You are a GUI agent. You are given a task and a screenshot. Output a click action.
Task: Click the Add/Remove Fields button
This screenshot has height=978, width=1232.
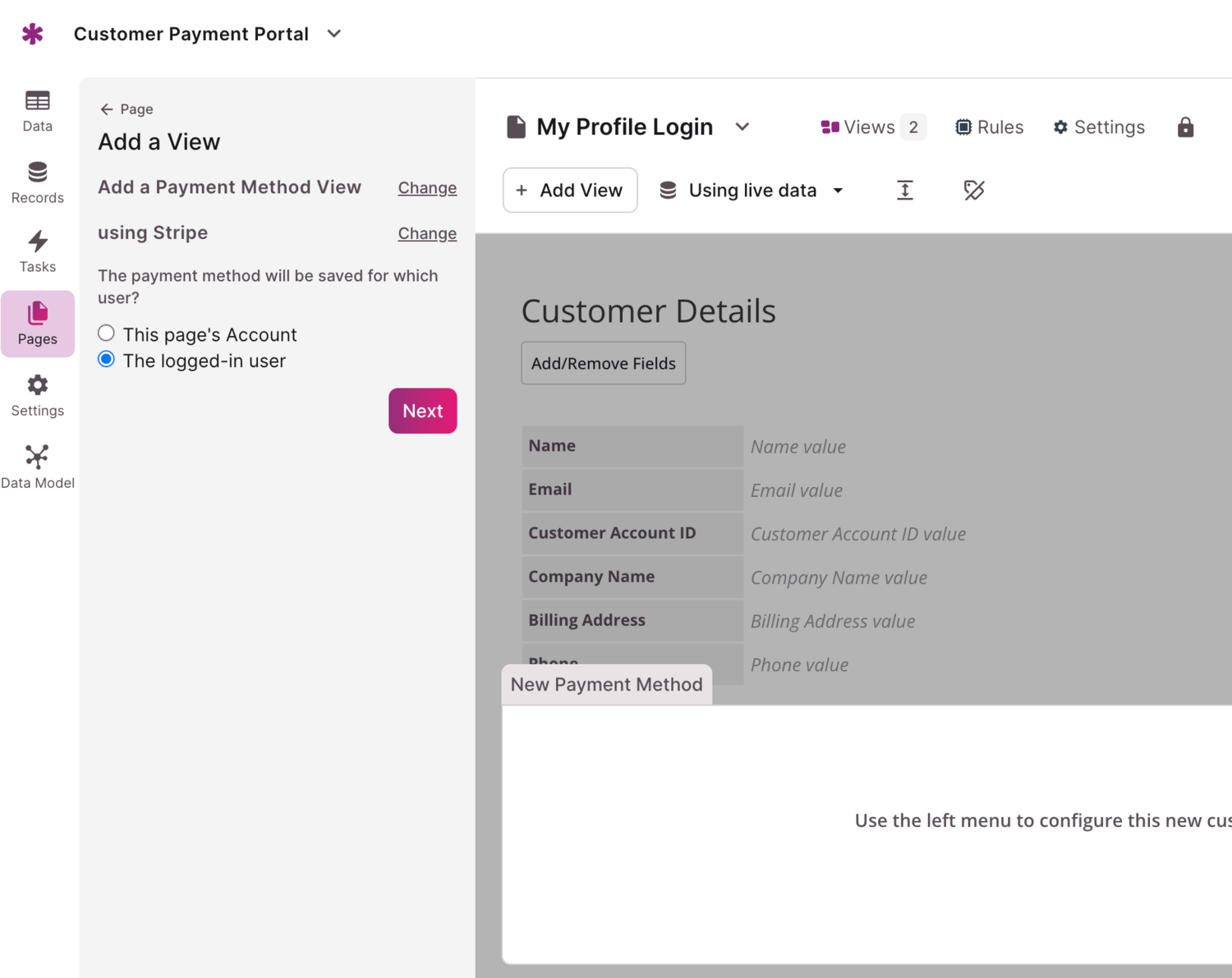pos(603,363)
